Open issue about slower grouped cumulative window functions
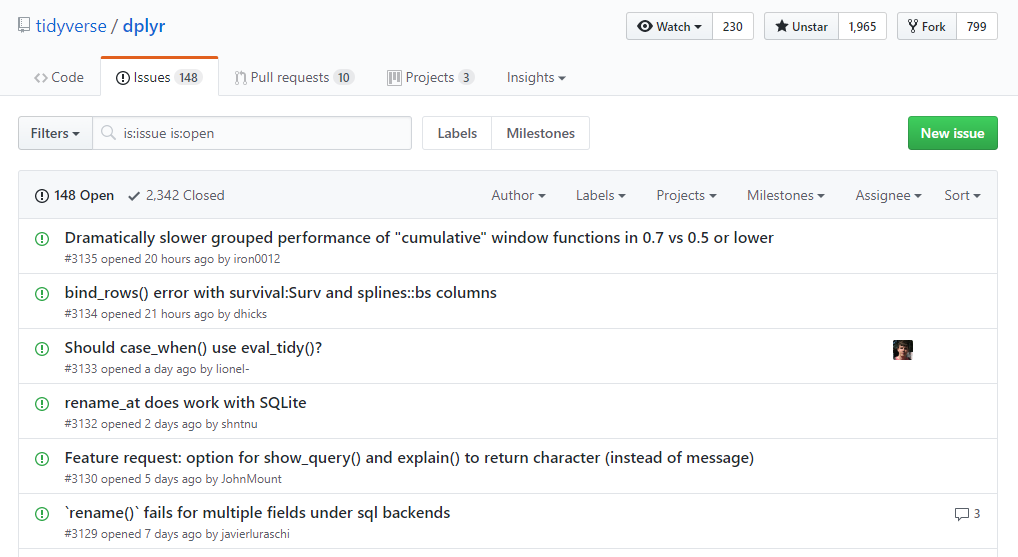This screenshot has width=1018, height=557. (x=419, y=238)
